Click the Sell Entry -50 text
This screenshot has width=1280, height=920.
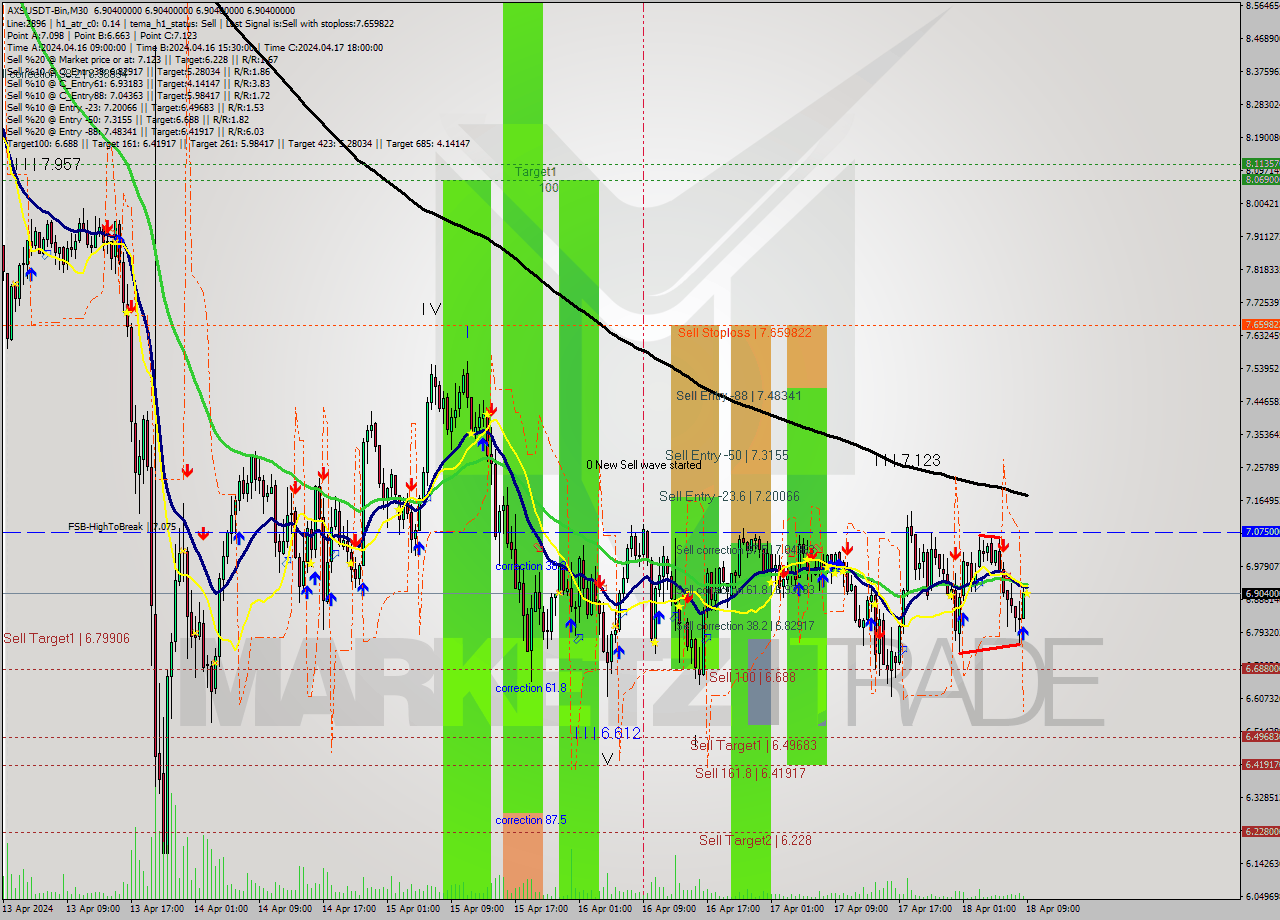pyautogui.click(x=727, y=456)
